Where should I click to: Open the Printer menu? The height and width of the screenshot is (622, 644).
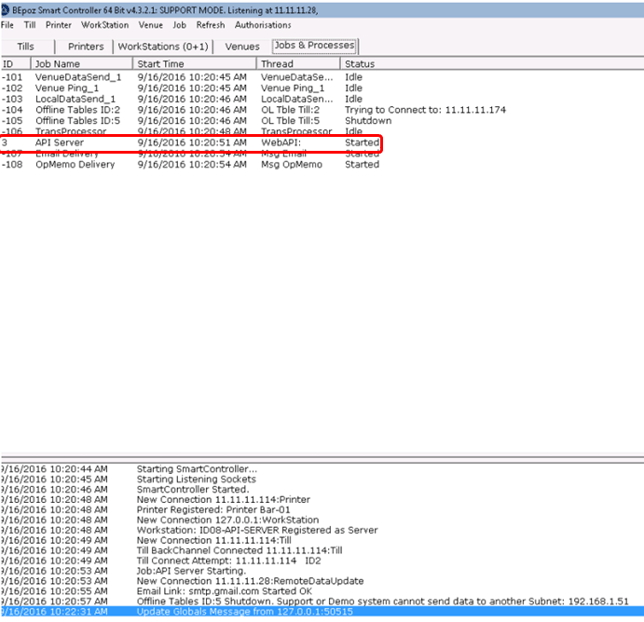pyautogui.click(x=59, y=25)
